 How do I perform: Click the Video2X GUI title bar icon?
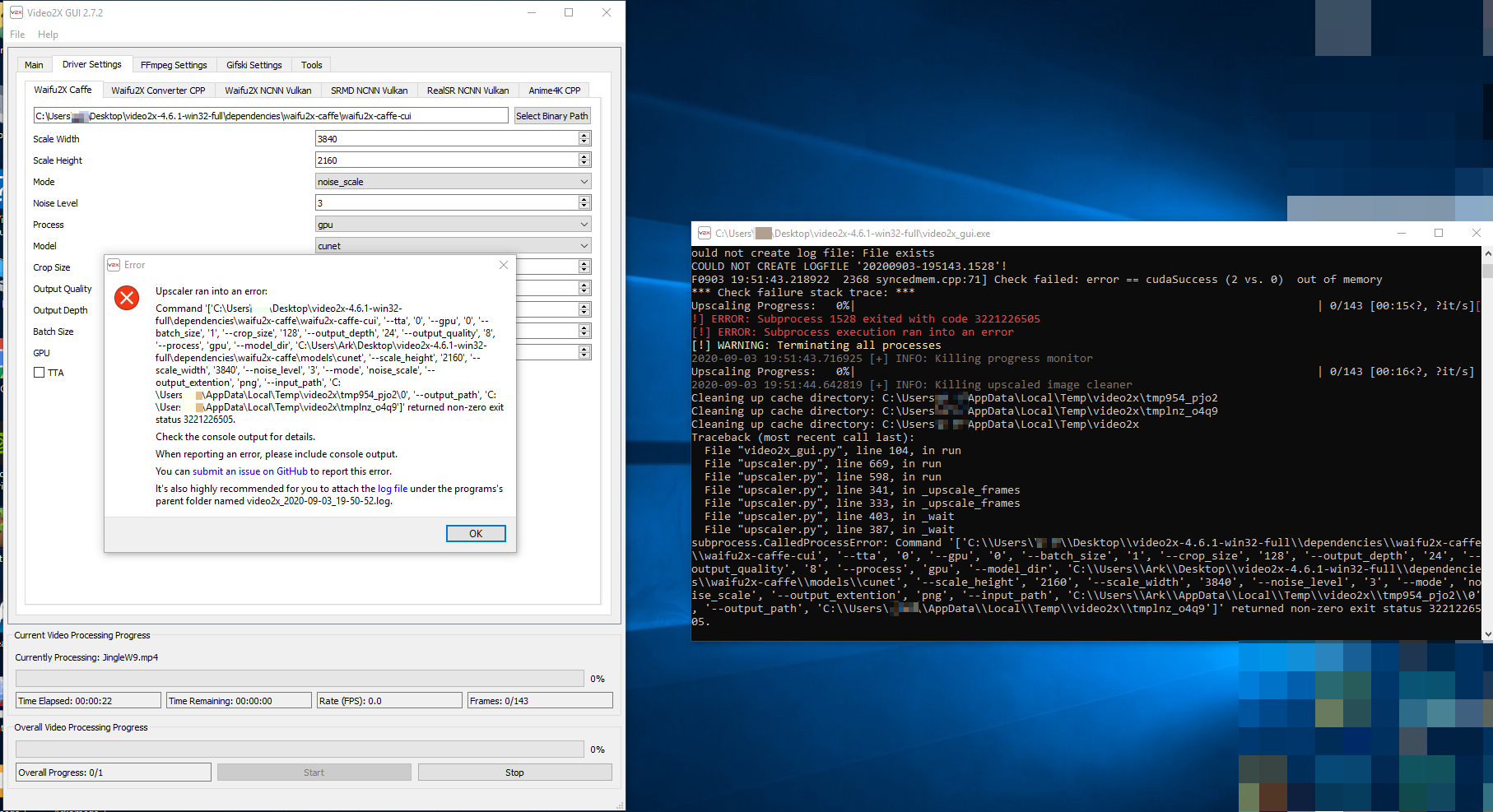pos(16,12)
